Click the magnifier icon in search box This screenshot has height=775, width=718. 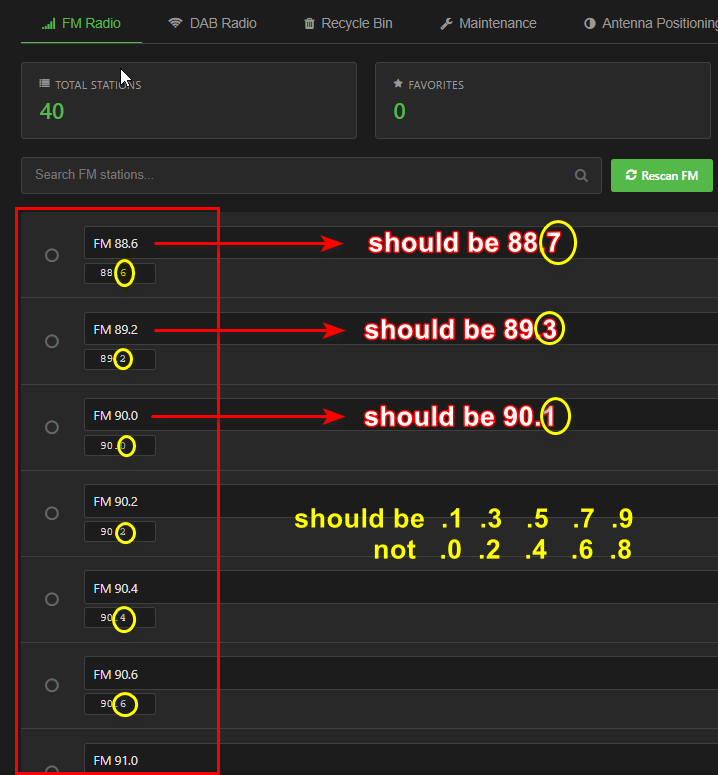tap(581, 175)
